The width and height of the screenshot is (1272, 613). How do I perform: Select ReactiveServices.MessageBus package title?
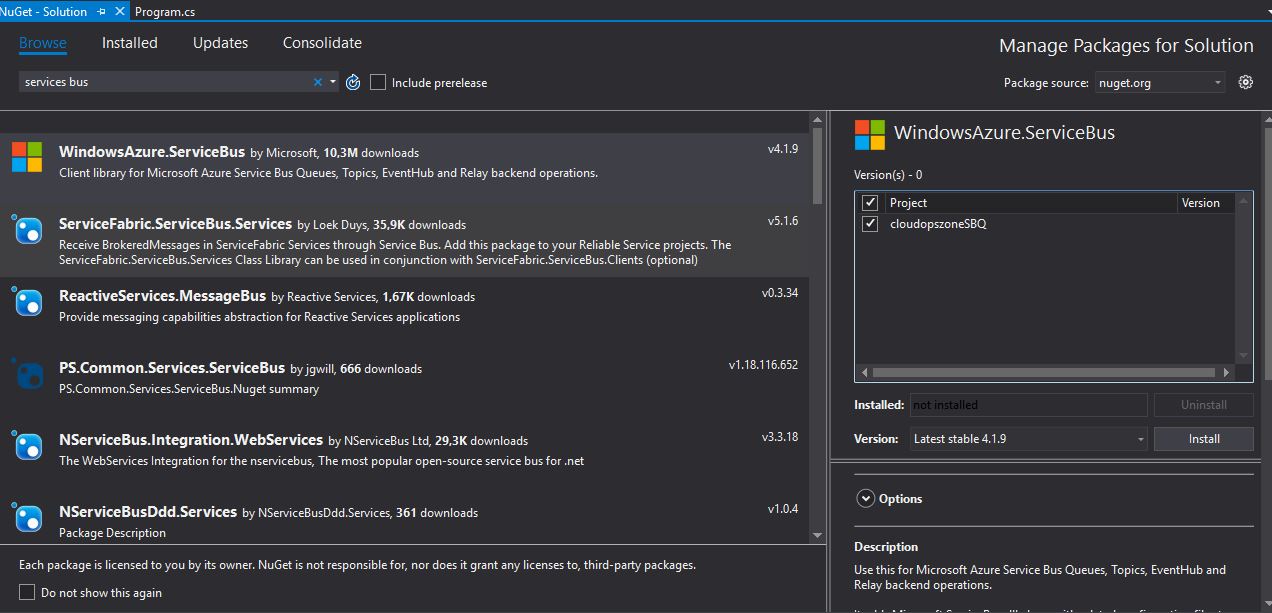(162, 296)
